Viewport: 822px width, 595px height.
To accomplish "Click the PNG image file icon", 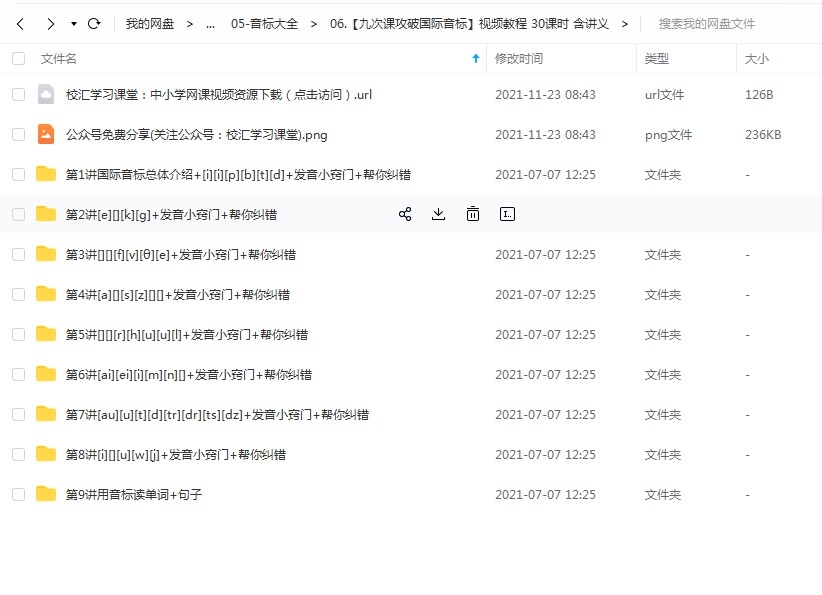I will point(46,134).
